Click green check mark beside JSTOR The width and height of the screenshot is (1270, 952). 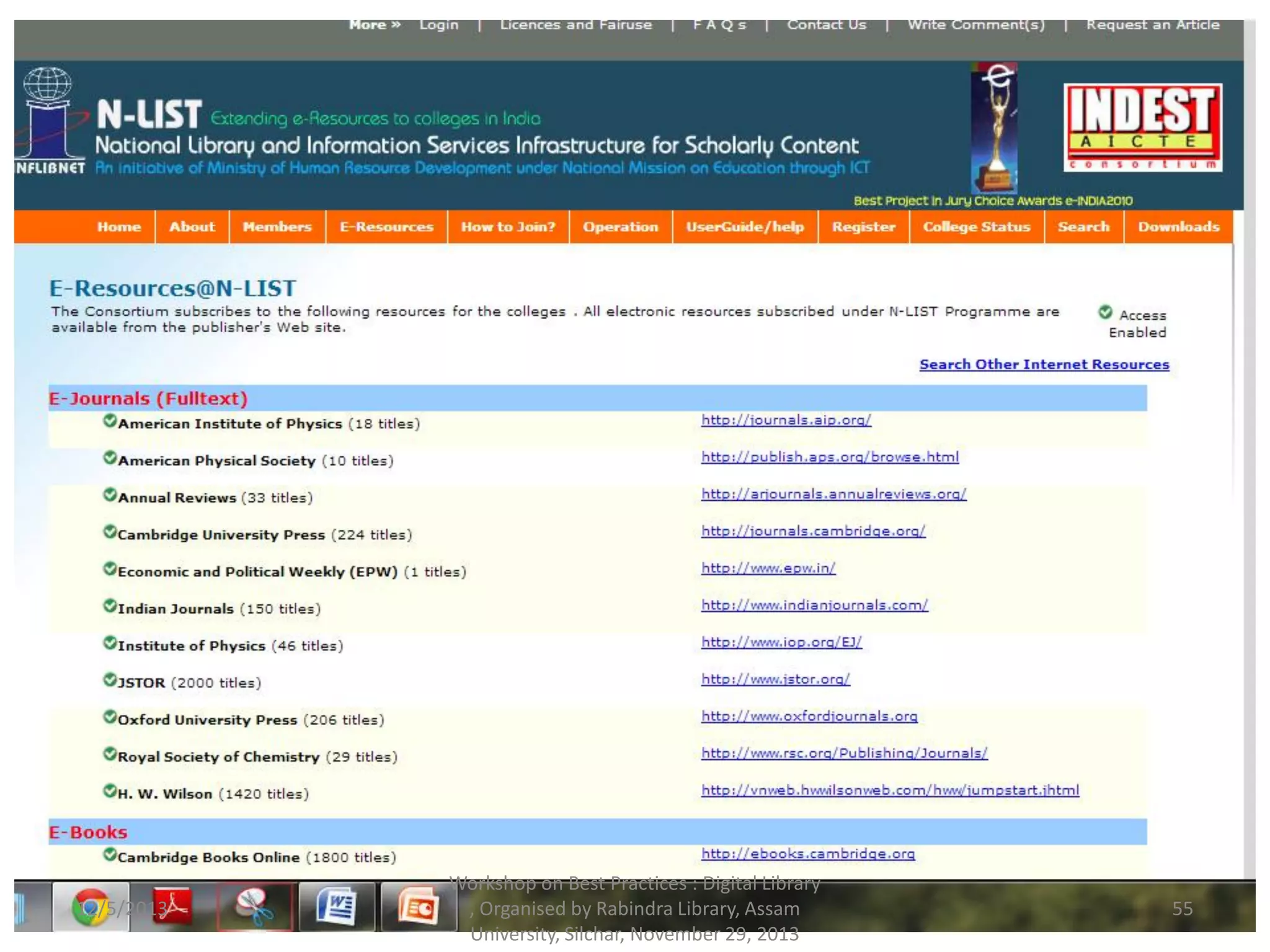coord(110,681)
